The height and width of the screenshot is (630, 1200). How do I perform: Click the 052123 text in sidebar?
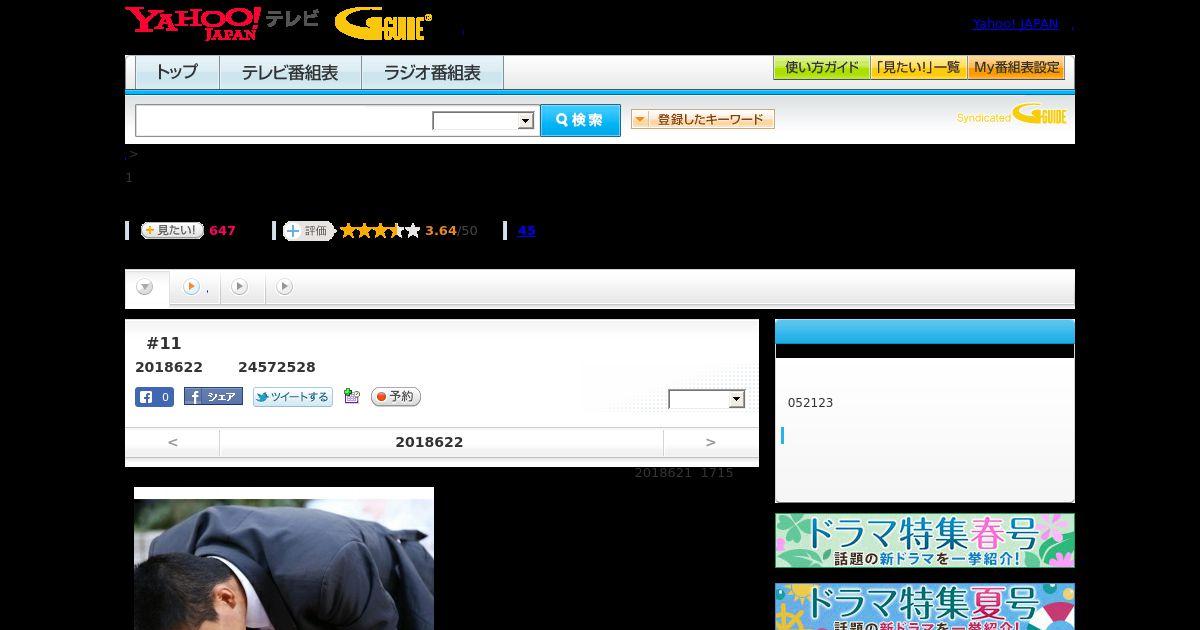click(810, 403)
